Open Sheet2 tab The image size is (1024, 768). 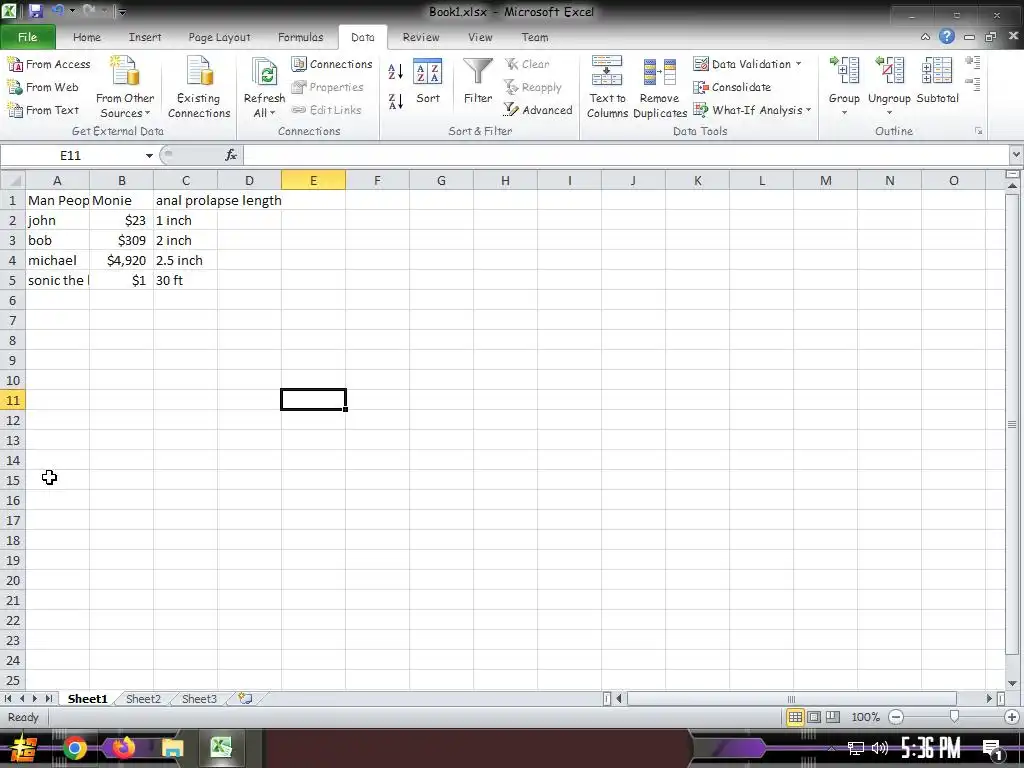pos(143,699)
